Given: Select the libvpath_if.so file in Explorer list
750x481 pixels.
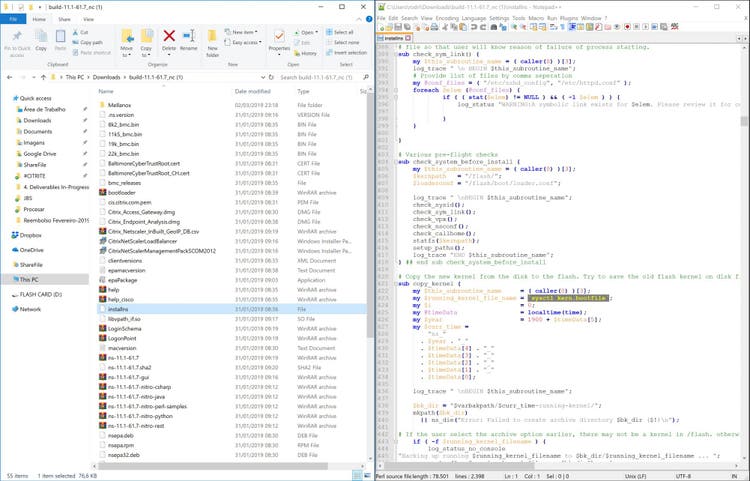Looking at the screenshot, I should point(124,319).
